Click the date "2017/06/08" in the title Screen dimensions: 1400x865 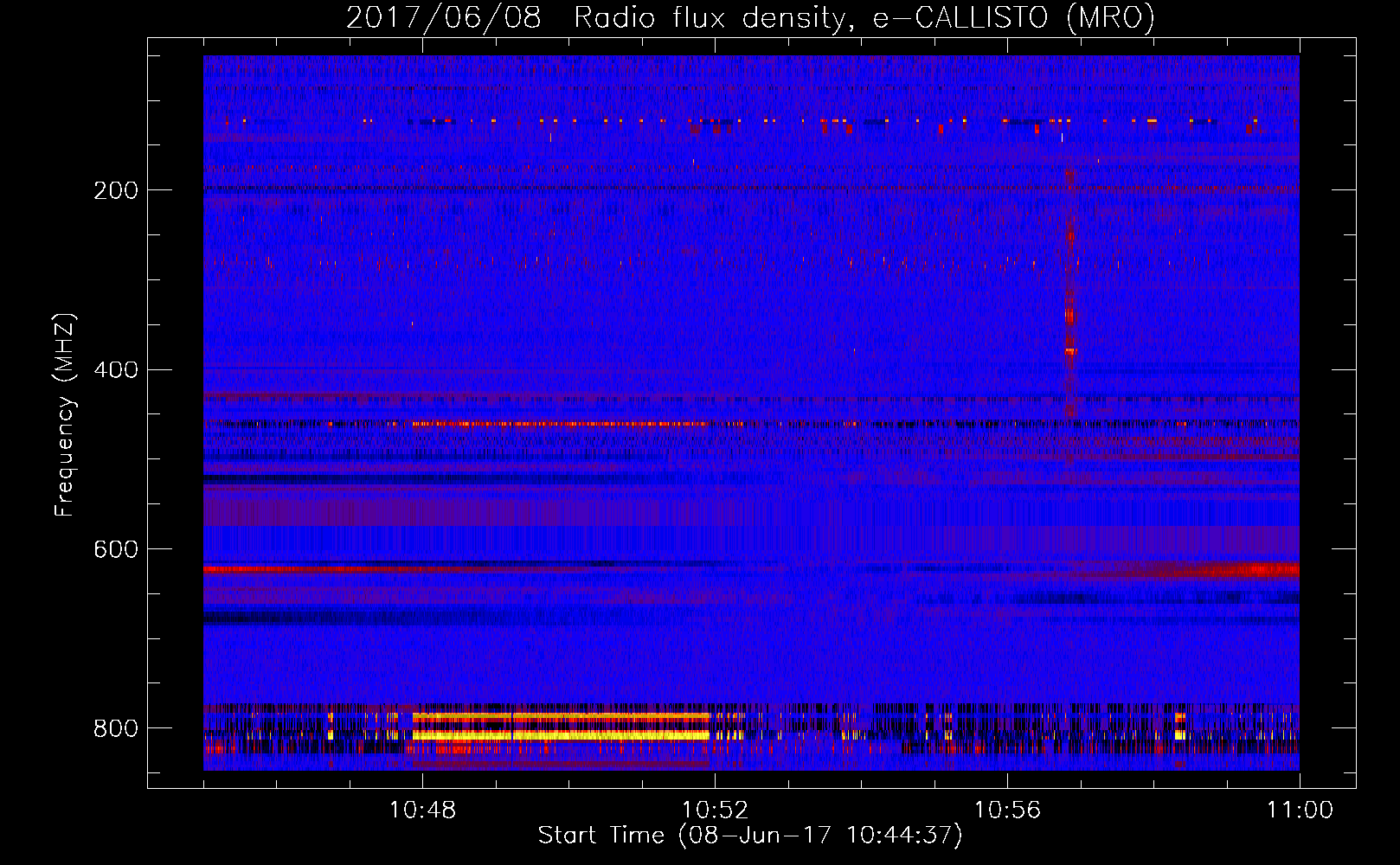pos(444,17)
